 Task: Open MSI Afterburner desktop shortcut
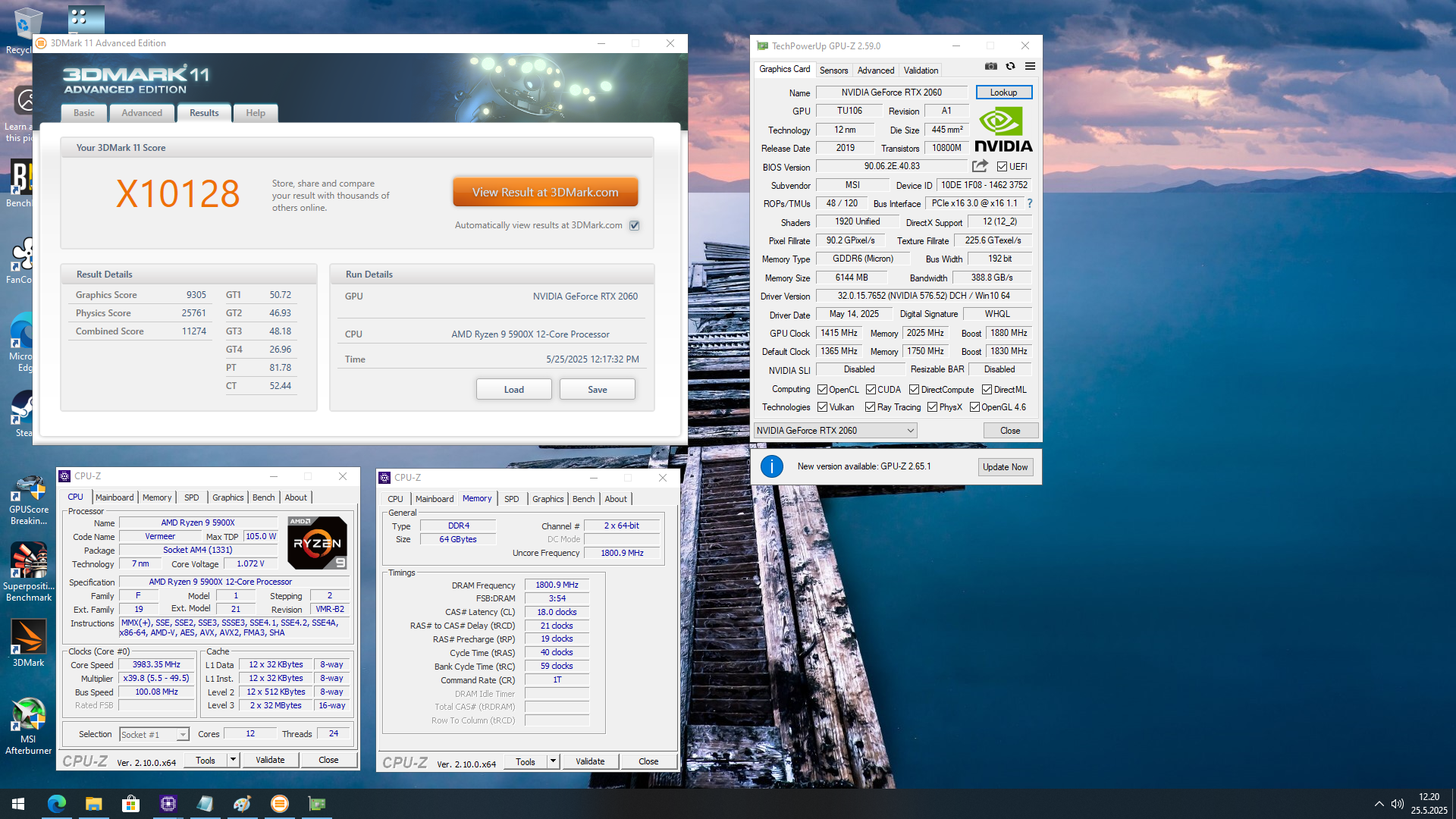click(29, 726)
